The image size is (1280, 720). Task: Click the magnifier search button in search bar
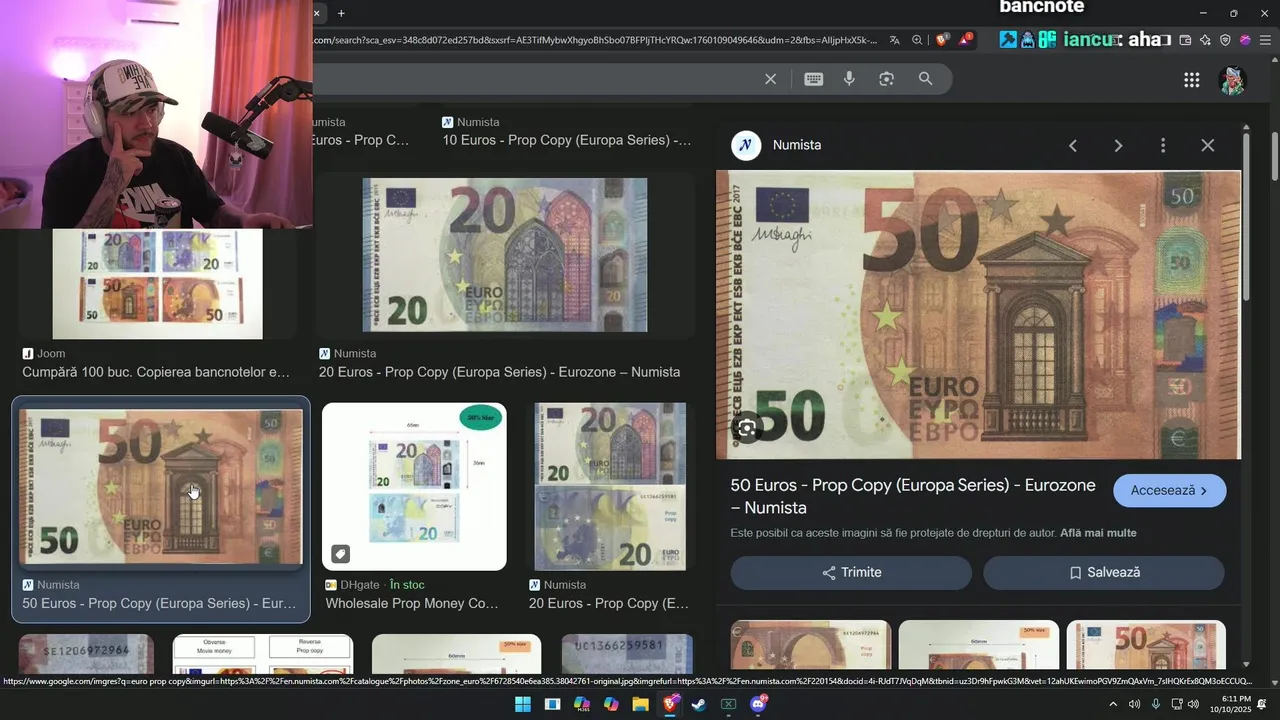tap(925, 79)
